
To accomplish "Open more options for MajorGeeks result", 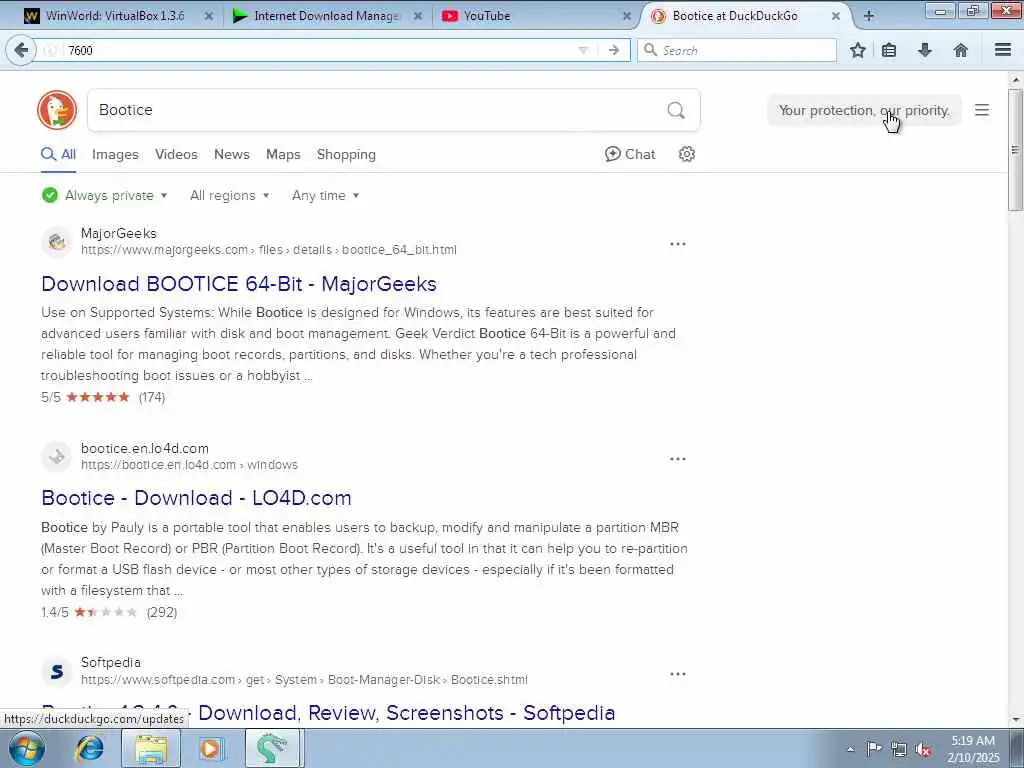I will pos(678,244).
